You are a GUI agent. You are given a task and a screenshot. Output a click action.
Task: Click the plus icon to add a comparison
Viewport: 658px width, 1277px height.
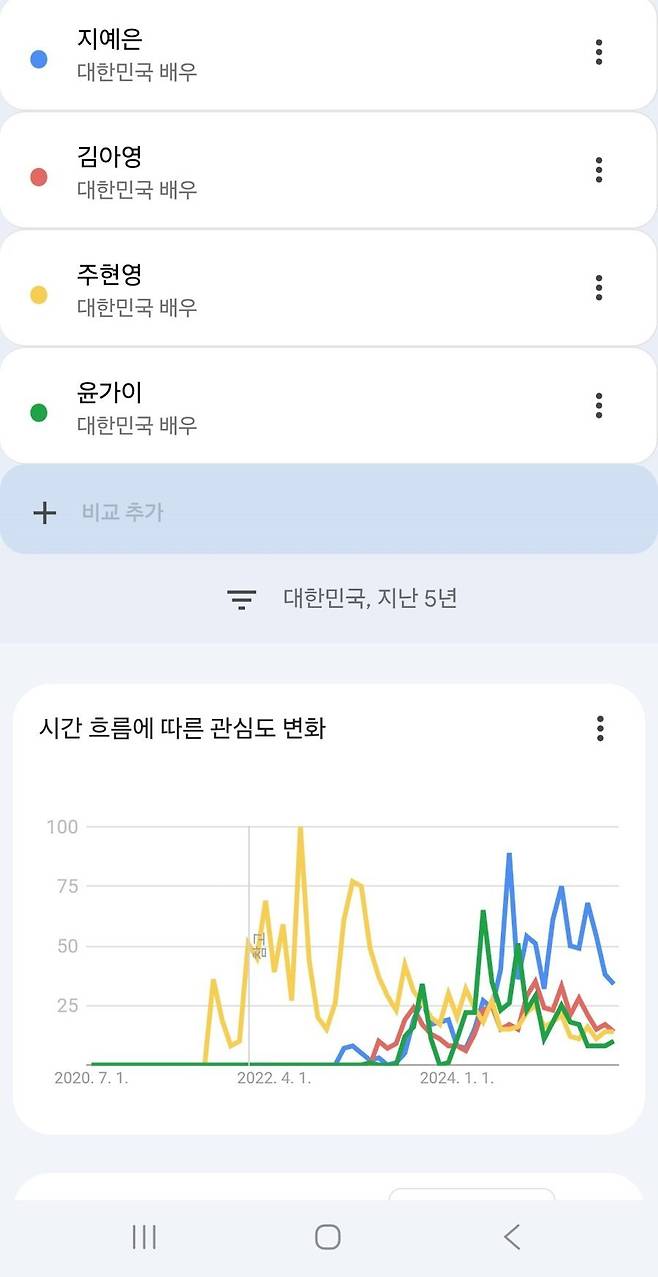pos(44,512)
